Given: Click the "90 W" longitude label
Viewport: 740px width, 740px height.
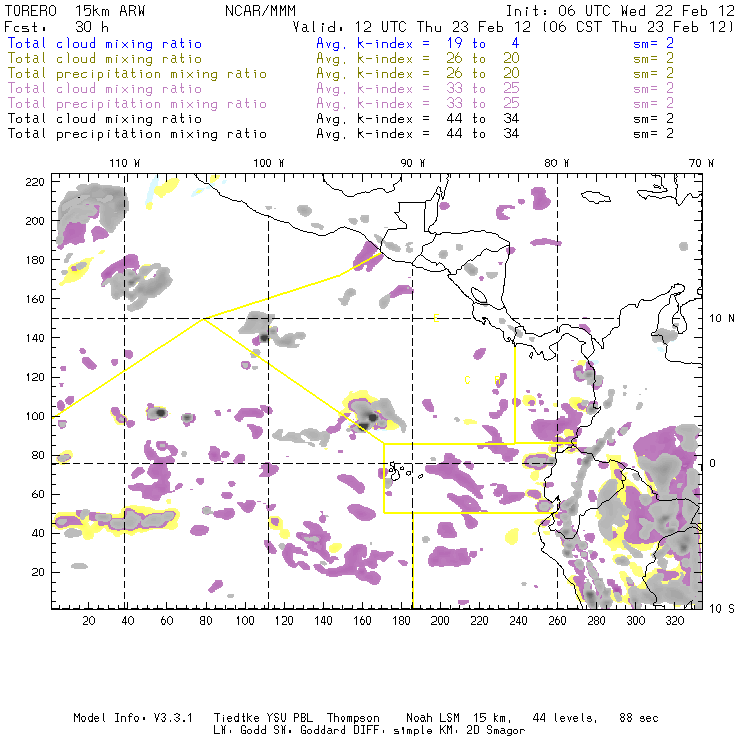Looking at the screenshot, I should (413, 163).
